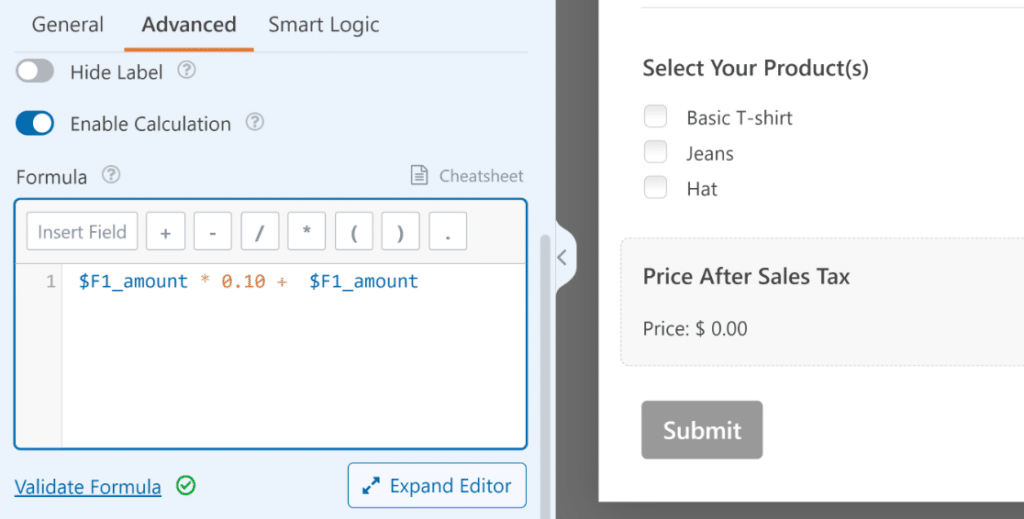
Task: Tick the Hat checkbox
Action: 655,188
